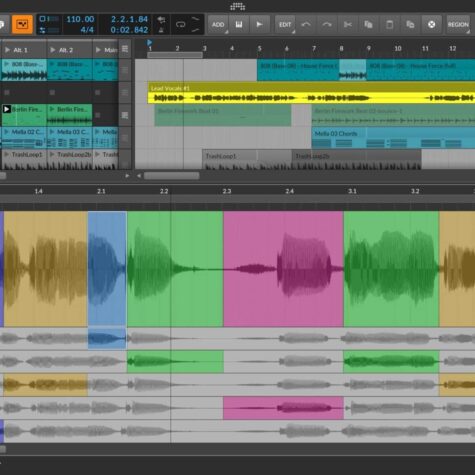The width and height of the screenshot is (475, 475).
Task: Click the duplicate icon
Action: click(x=410, y=24)
